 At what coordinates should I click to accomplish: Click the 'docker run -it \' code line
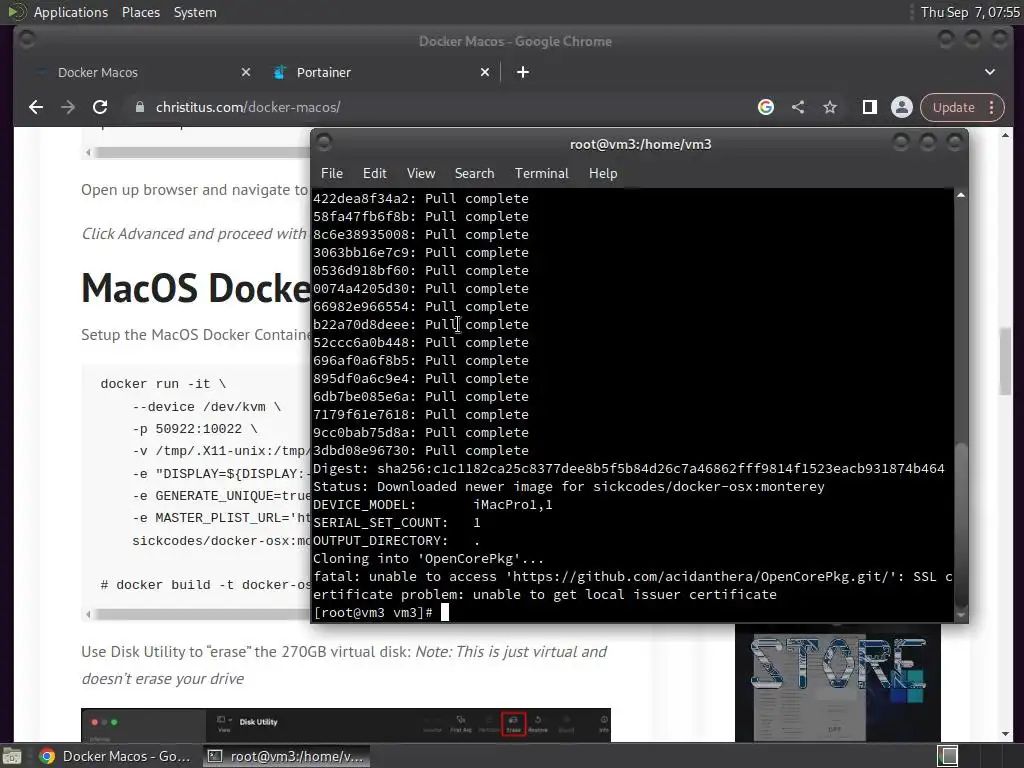pyautogui.click(x=163, y=384)
